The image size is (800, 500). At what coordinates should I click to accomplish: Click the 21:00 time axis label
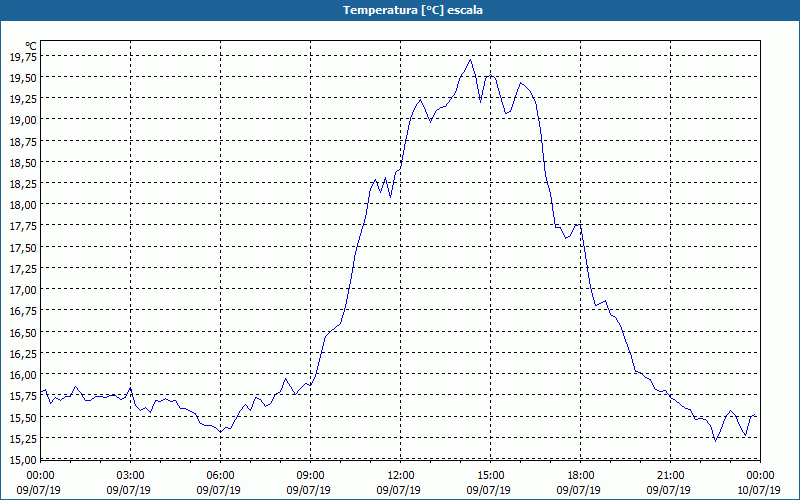pyautogui.click(x=670, y=476)
